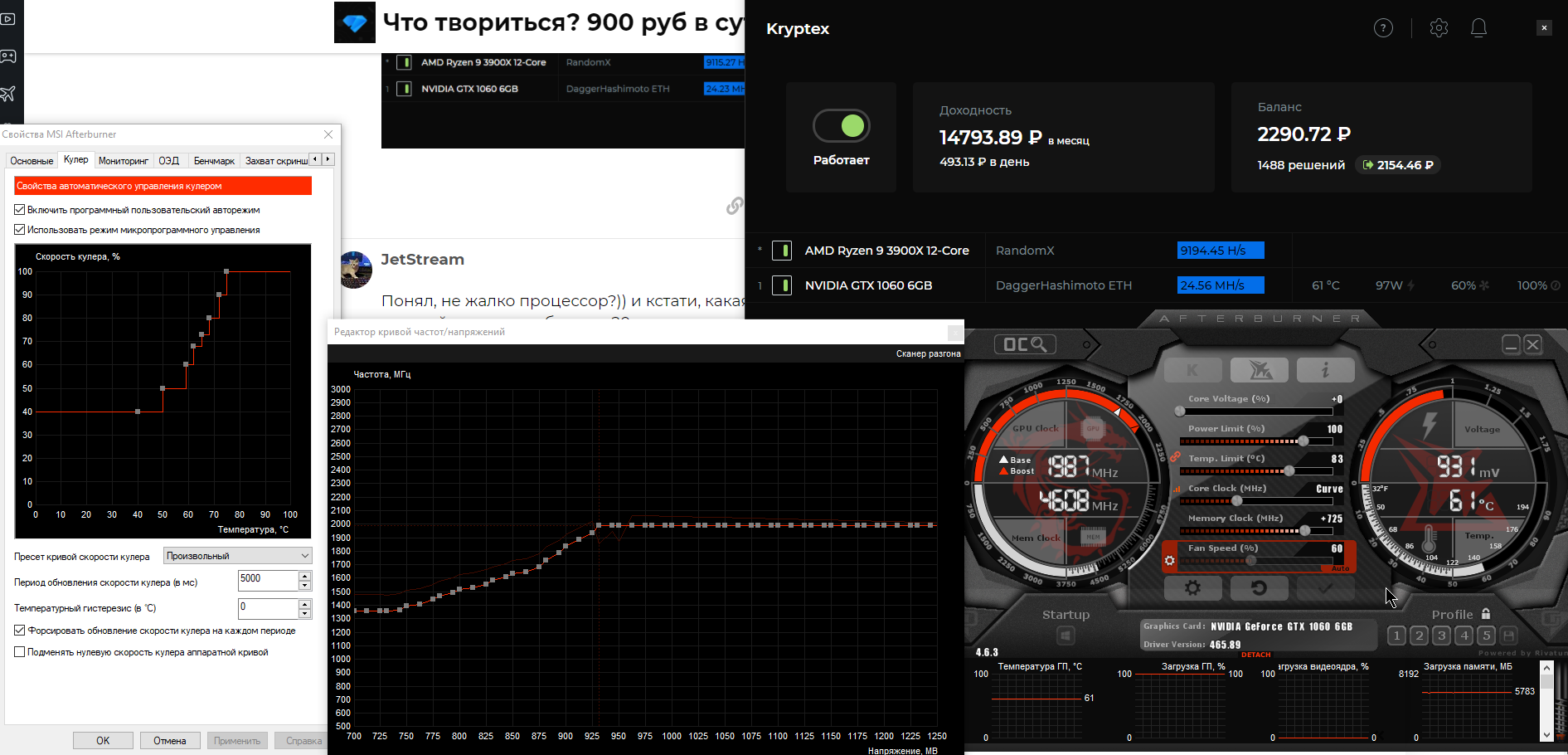The image size is (1568, 755).
Task: Click the monitoring graph scrollbar down arrow
Action: pos(1546,735)
